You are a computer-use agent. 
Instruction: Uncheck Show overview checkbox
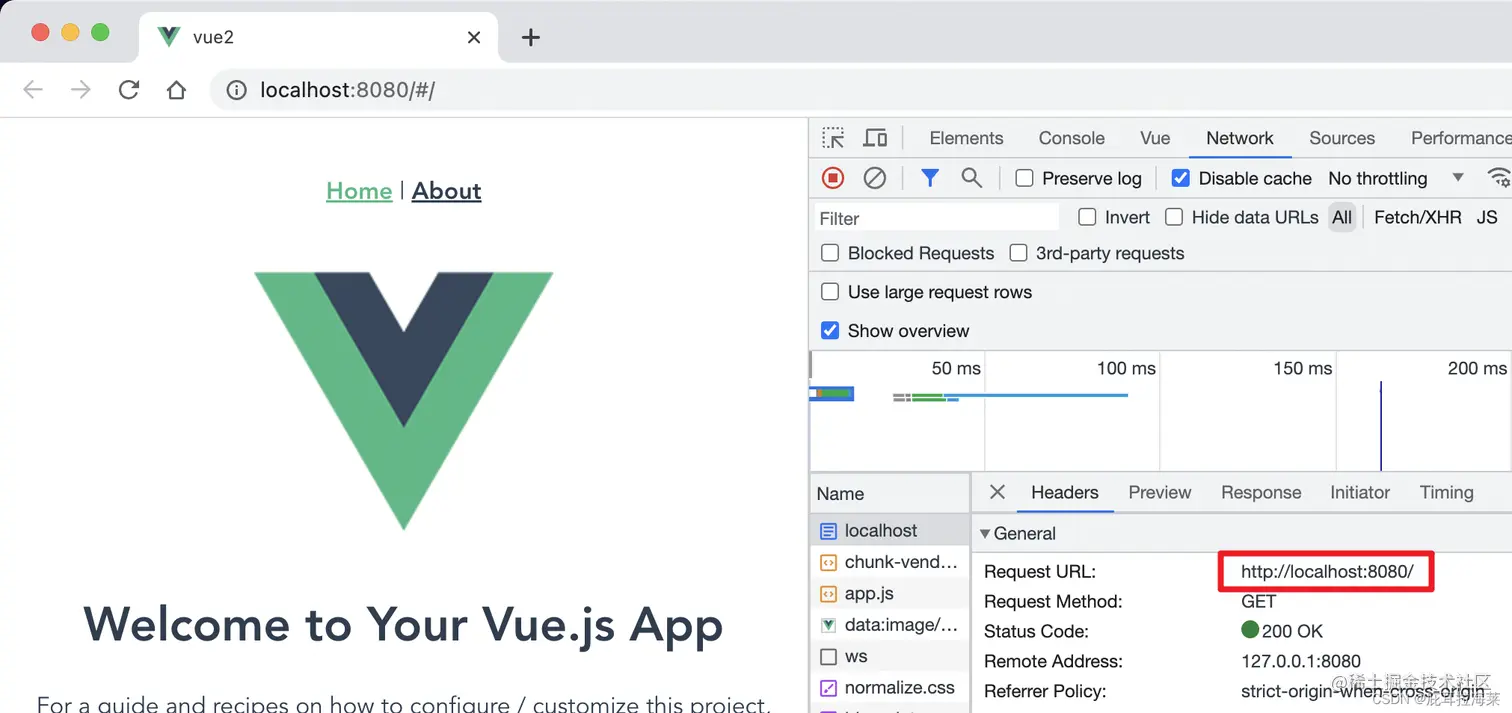point(830,331)
